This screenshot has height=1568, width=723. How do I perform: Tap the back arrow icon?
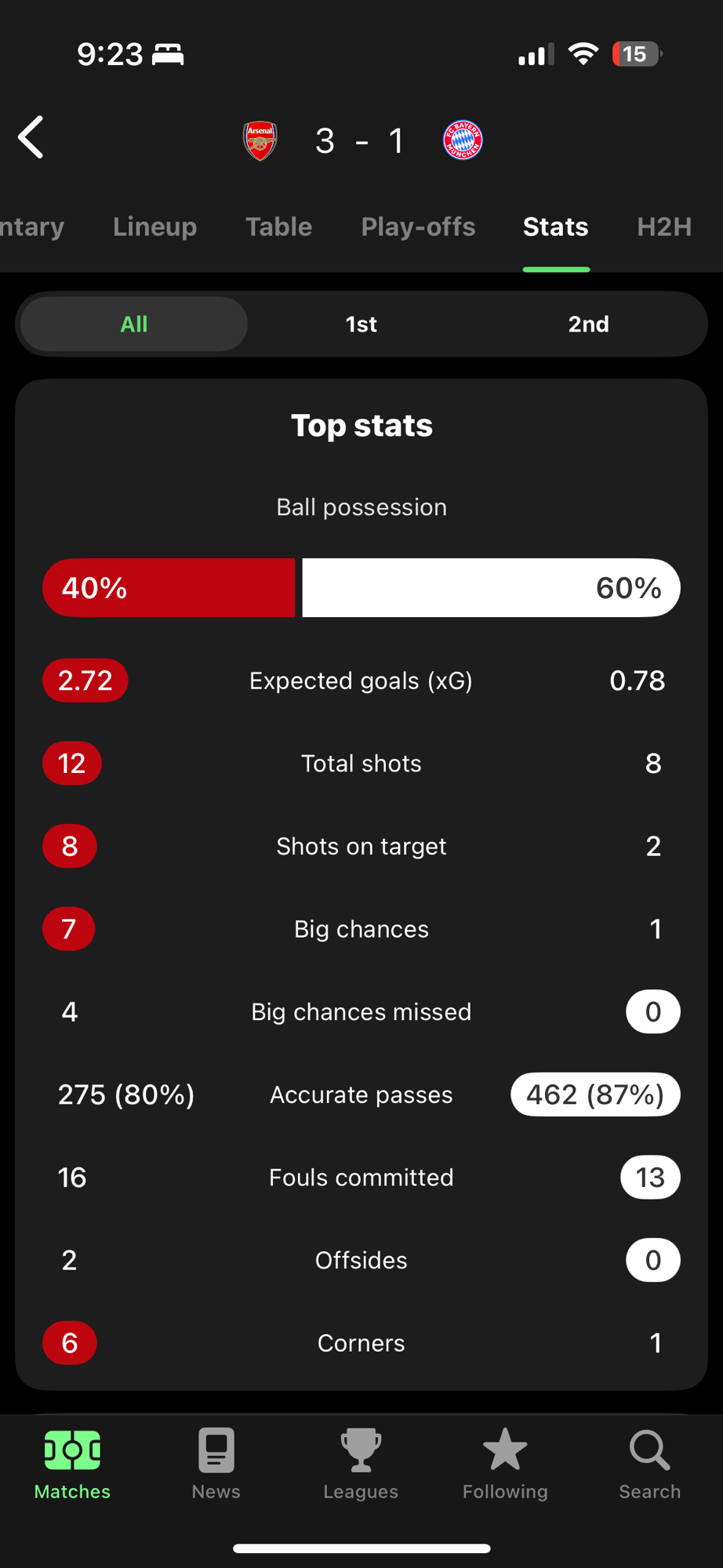tap(31, 138)
